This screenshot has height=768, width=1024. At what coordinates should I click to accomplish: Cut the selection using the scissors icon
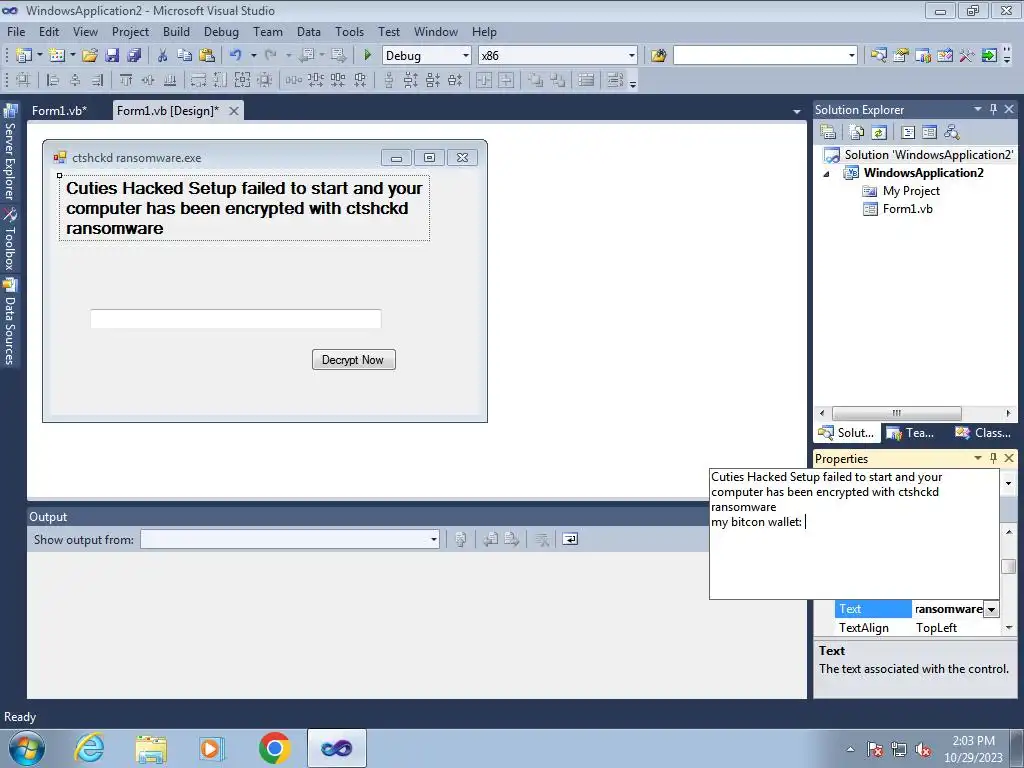(163, 56)
